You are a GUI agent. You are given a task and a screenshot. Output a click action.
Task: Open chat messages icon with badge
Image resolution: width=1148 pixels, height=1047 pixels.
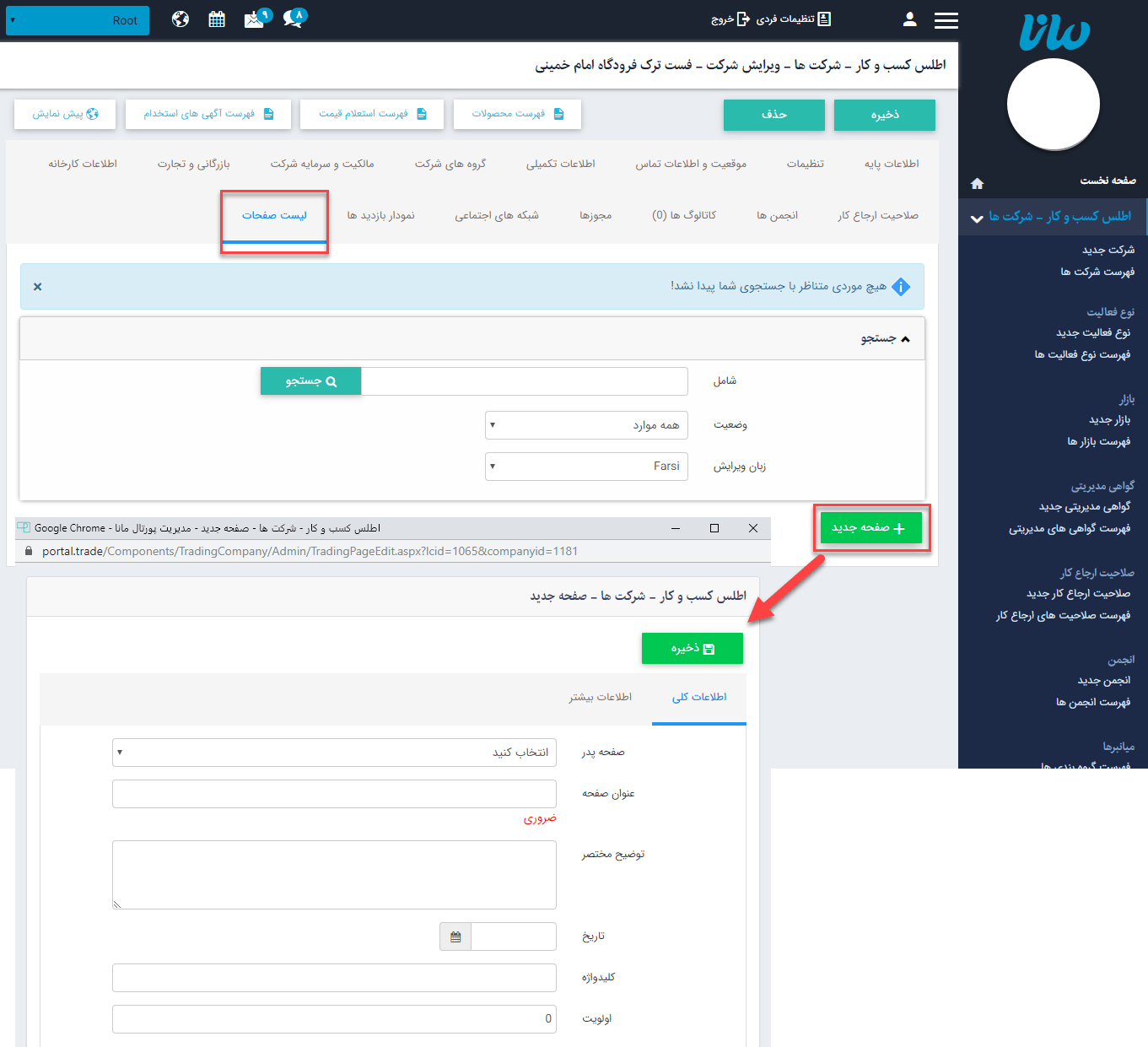tap(294, 19)
